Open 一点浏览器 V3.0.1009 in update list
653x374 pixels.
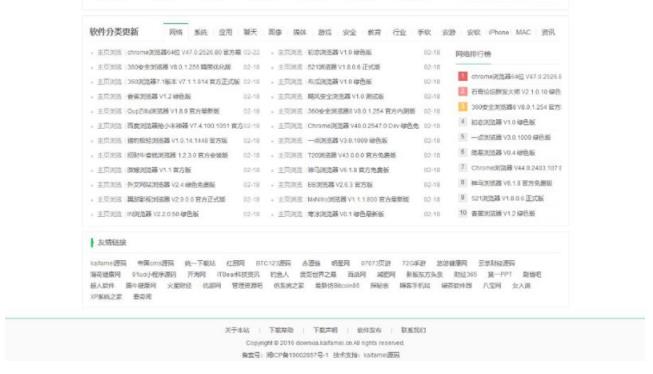[x=347, y=141]
